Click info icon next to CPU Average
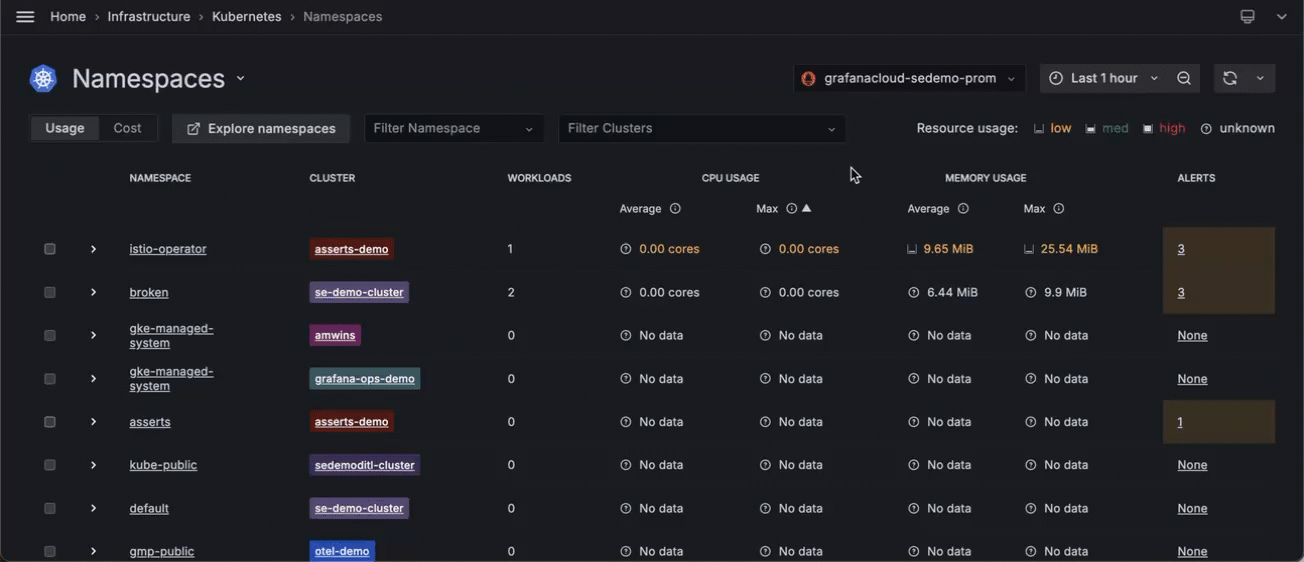 point(675,209)
